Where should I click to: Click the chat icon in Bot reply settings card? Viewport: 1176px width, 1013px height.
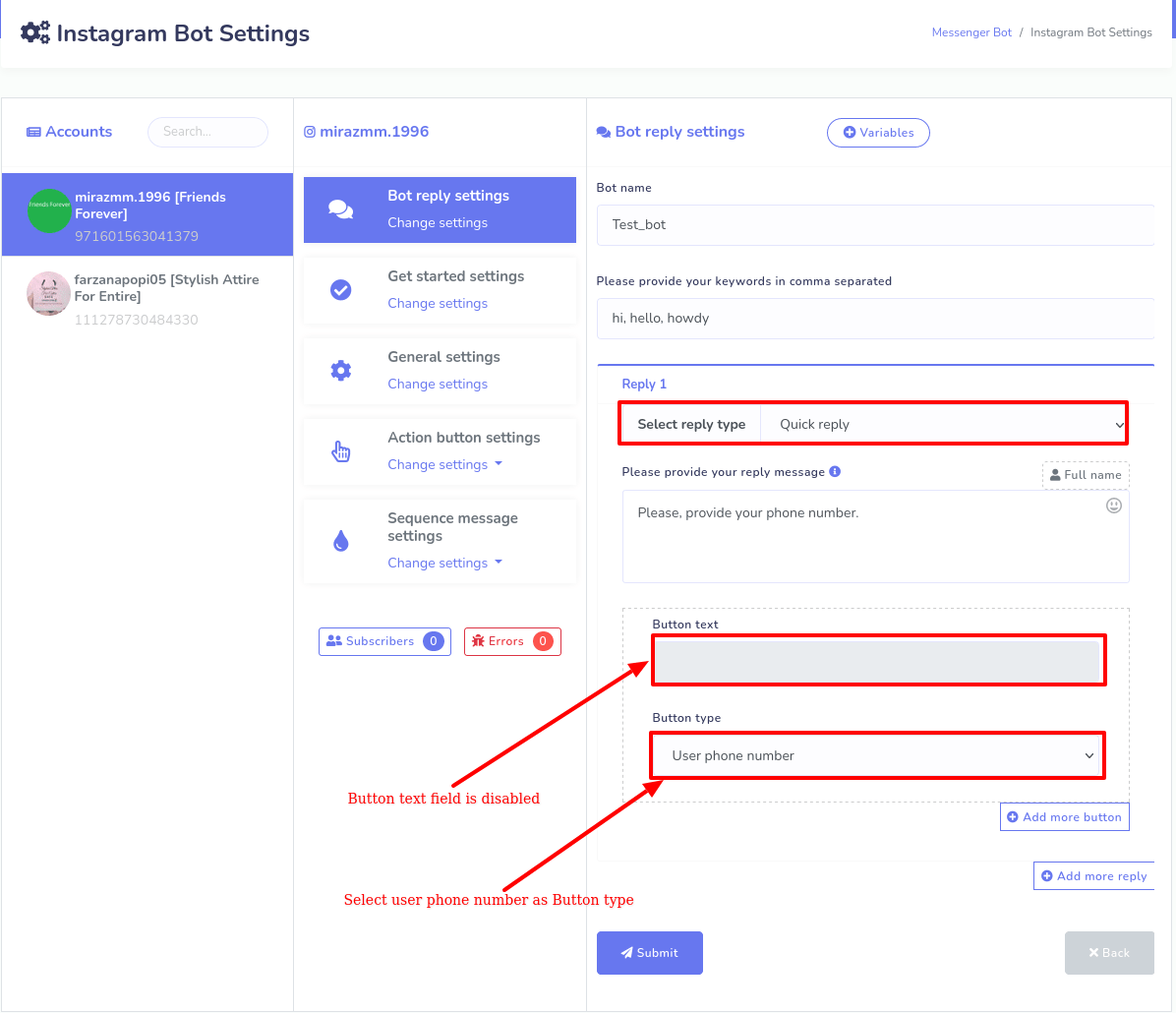coord(341,209)
